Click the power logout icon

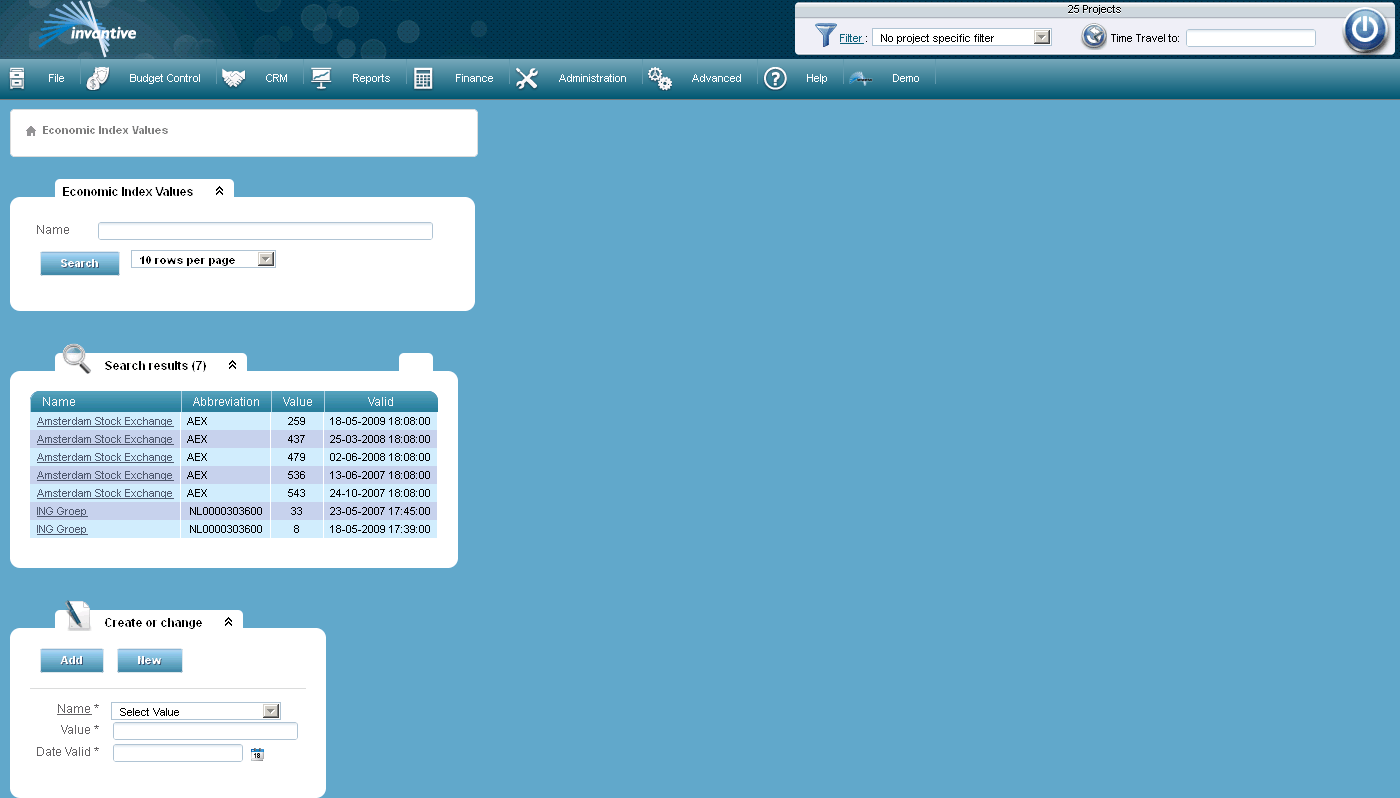(x=1365, y=30)
